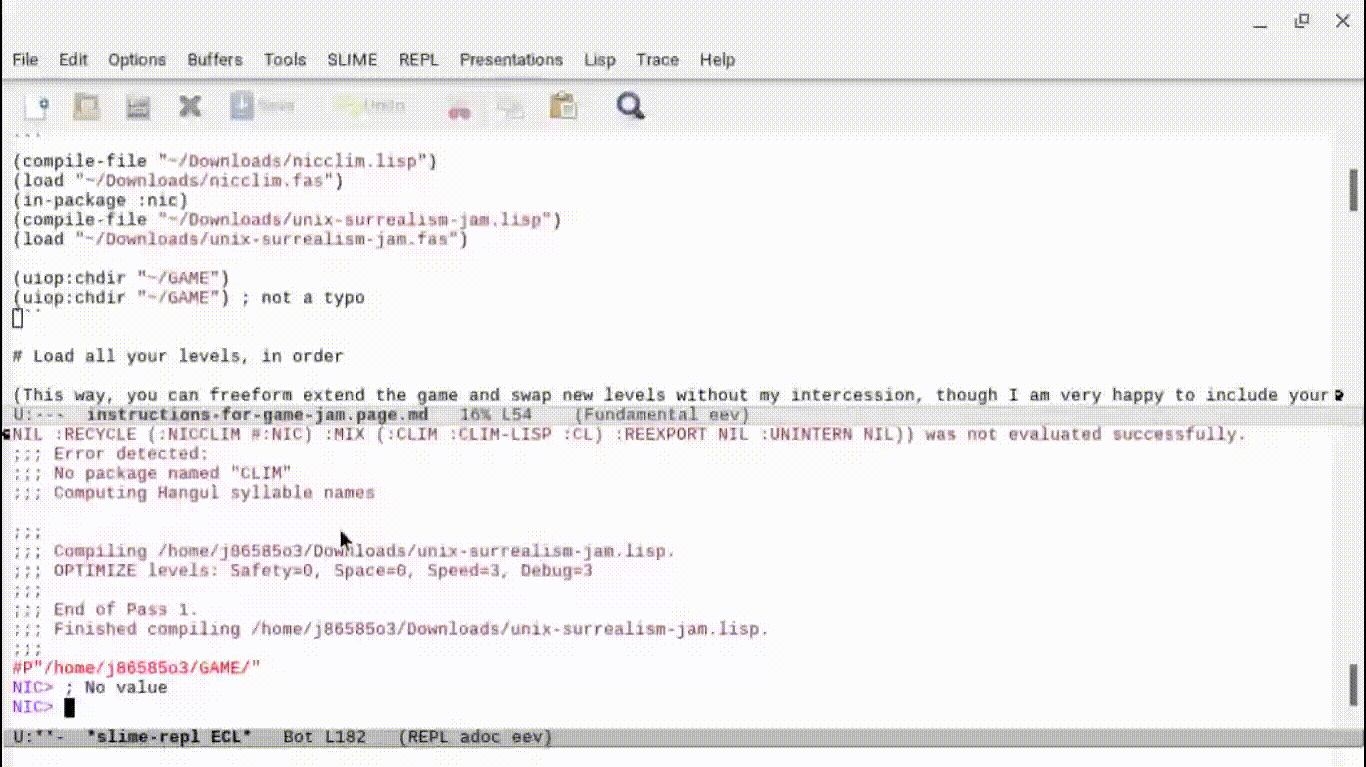Click the *slime-repl ECL* mode line name
1366x767 pixels.
tap(169, 737)
